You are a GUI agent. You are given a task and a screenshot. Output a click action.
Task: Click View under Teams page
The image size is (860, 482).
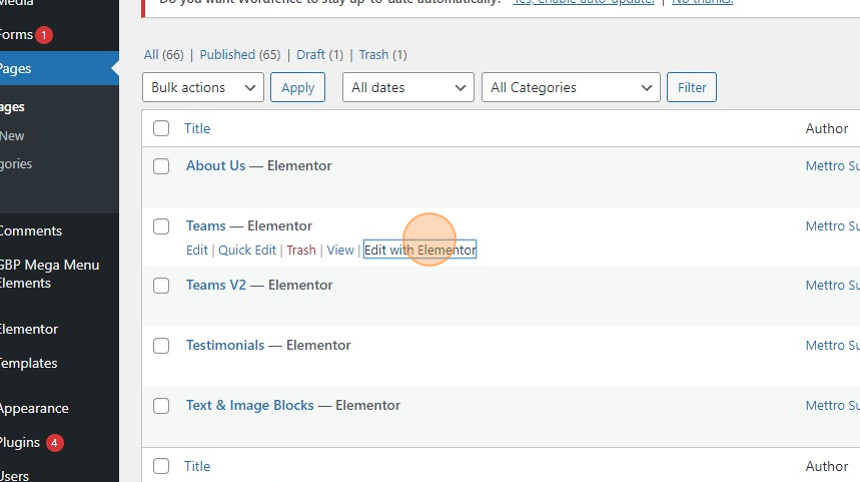341,250
